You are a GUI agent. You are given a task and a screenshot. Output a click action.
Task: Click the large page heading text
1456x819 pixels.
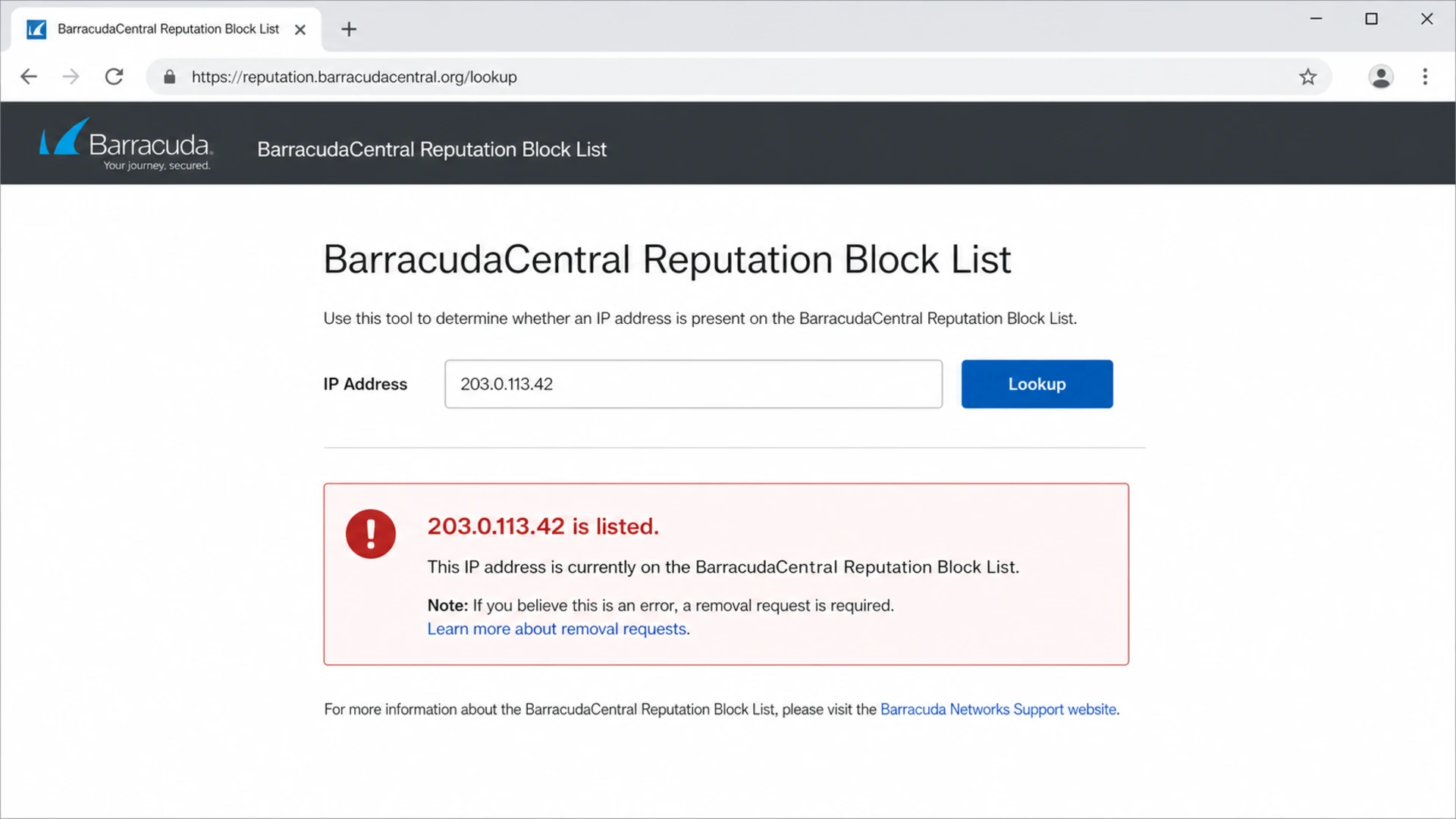coord(667,259)
